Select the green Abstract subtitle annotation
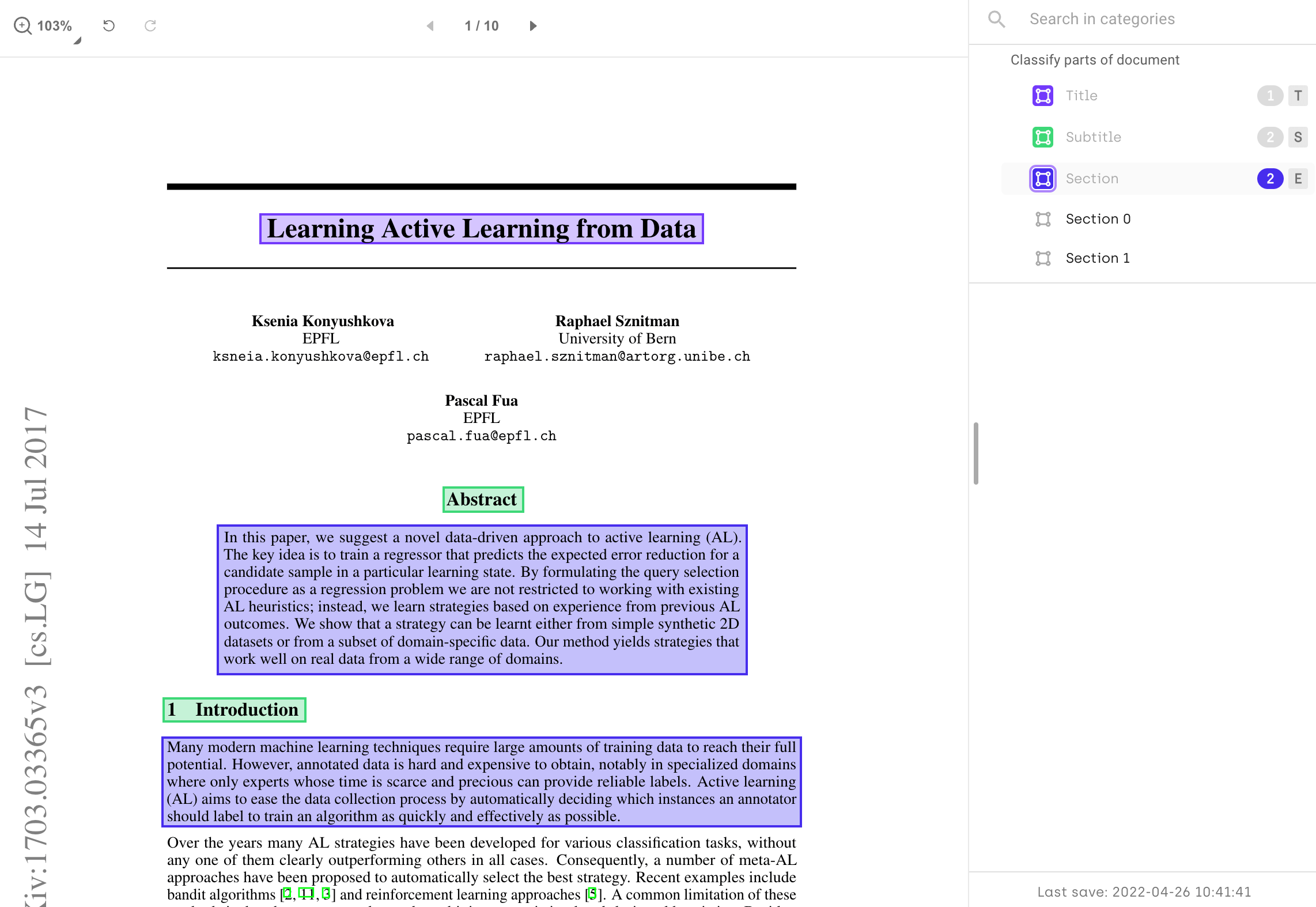 pos(482,499)
